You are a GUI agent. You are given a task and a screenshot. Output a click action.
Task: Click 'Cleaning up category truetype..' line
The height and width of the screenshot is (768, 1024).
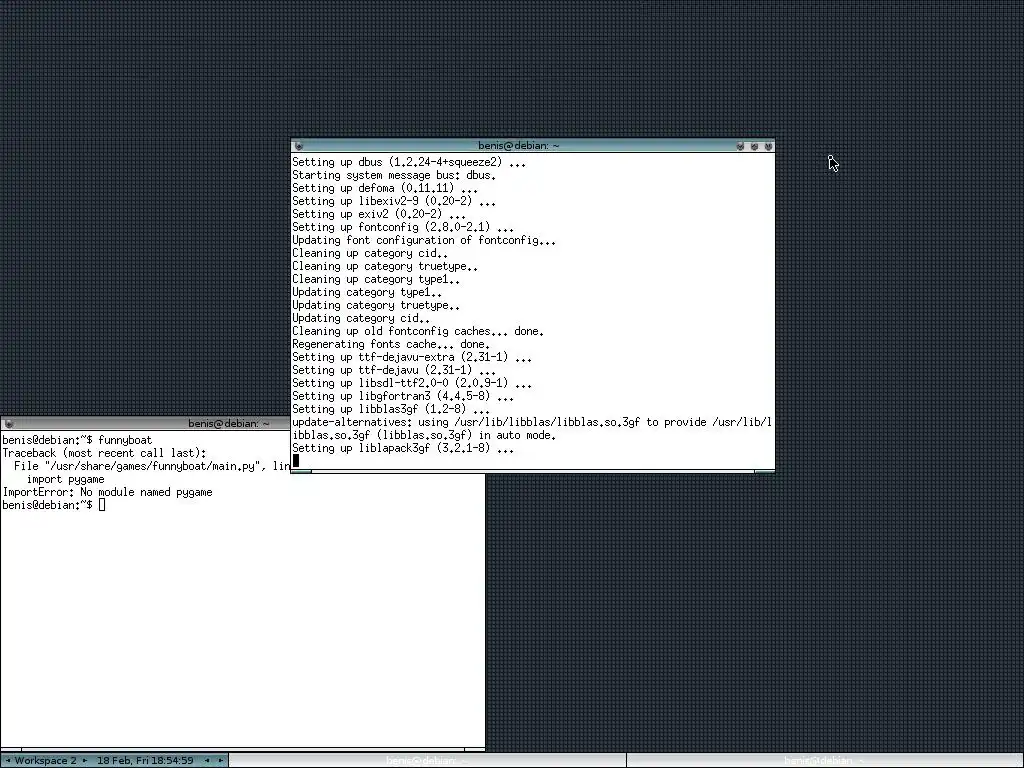tap(385, 266)
